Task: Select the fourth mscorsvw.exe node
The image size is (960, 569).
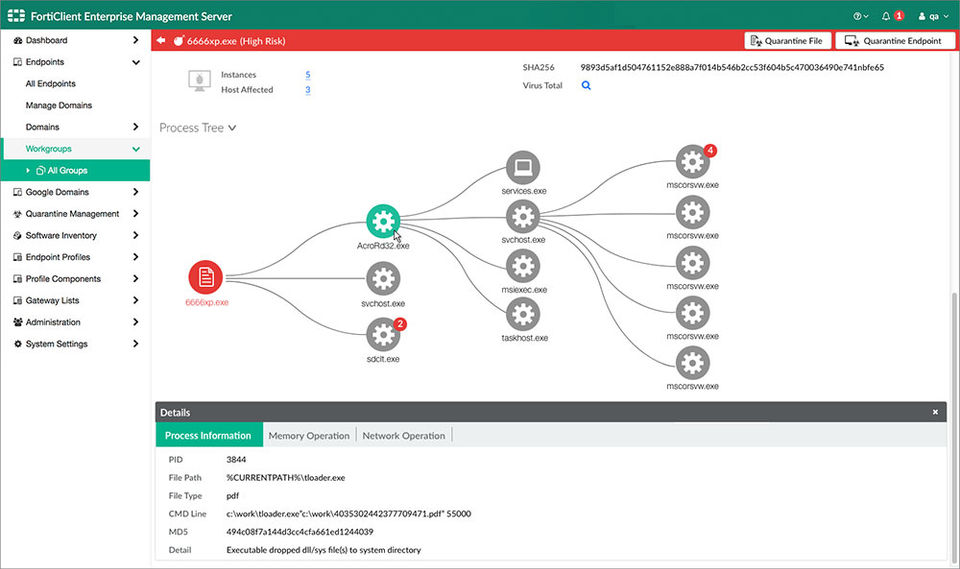Action: click(692, 313)
